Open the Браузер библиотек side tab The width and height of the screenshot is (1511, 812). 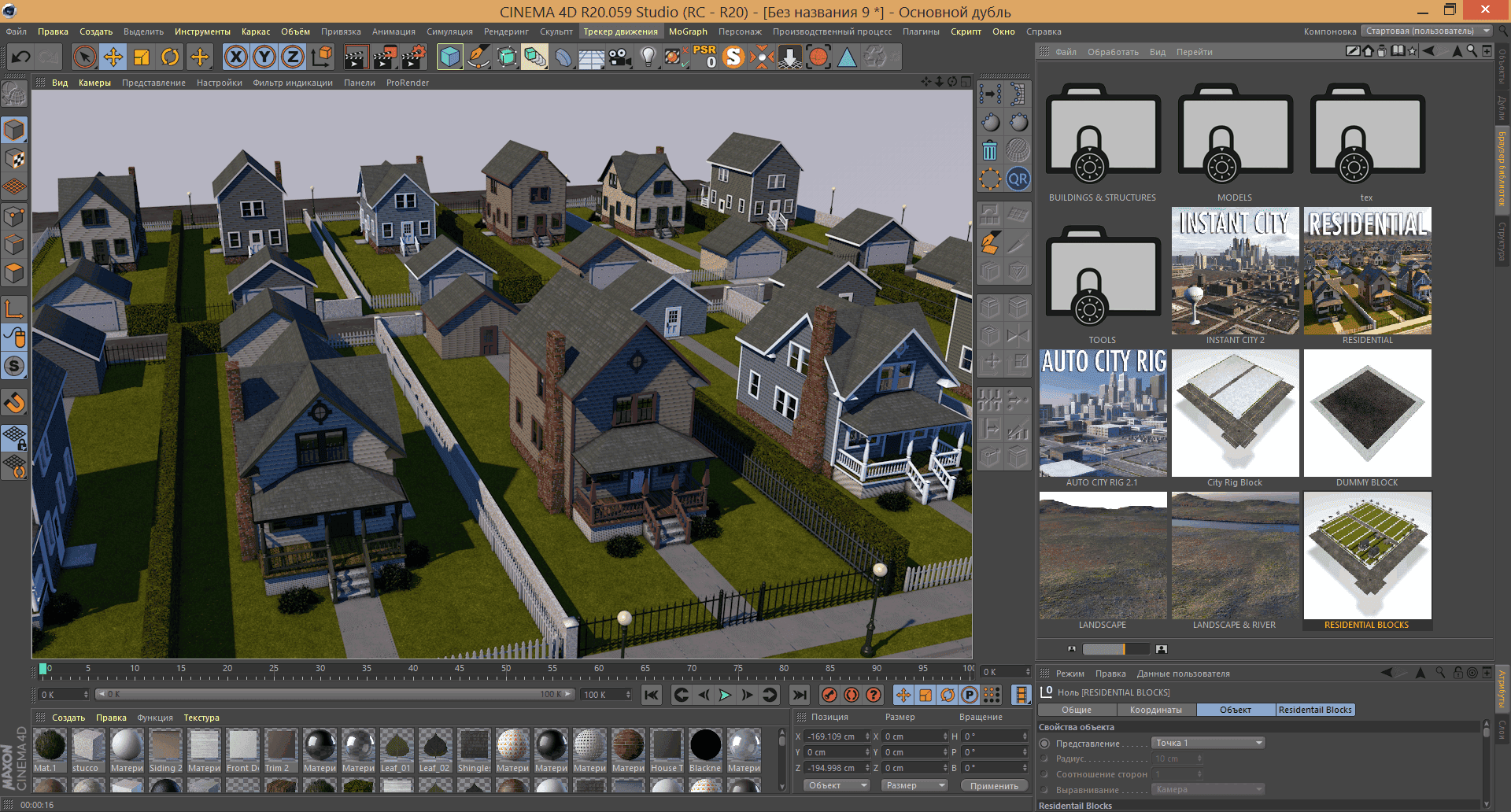pyautogui.click(x=1502, y=168)
